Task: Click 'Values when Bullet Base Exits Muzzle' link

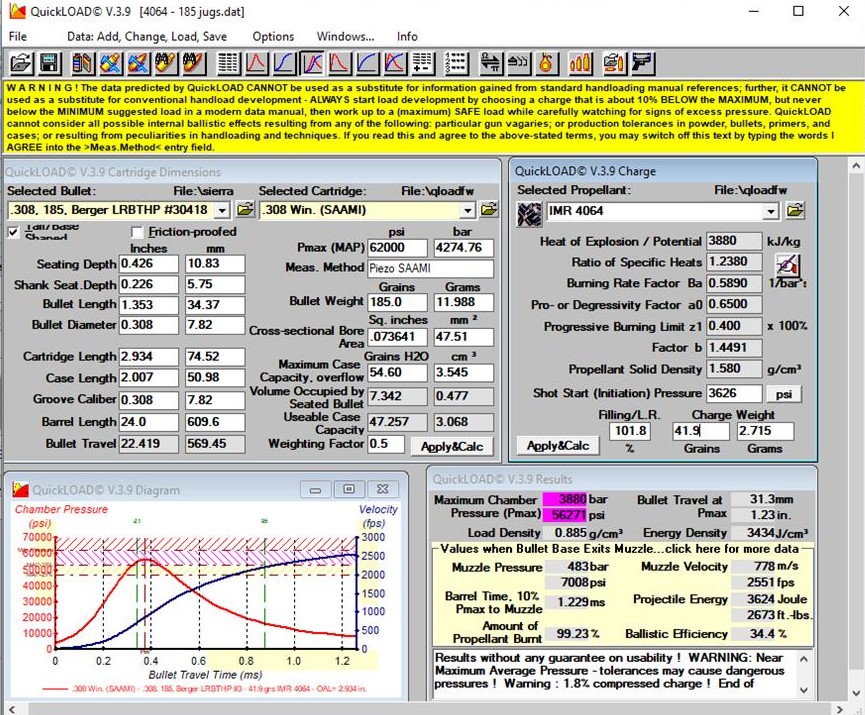Action: 620,549
